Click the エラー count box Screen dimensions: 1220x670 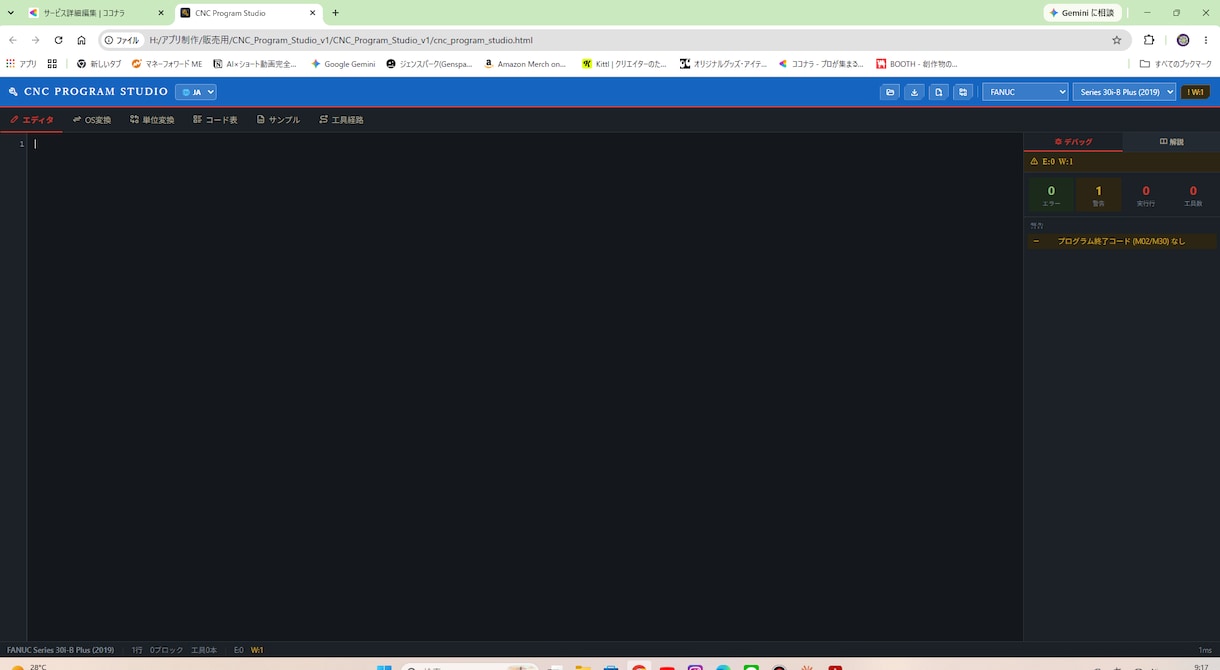tap(1051, 195)
